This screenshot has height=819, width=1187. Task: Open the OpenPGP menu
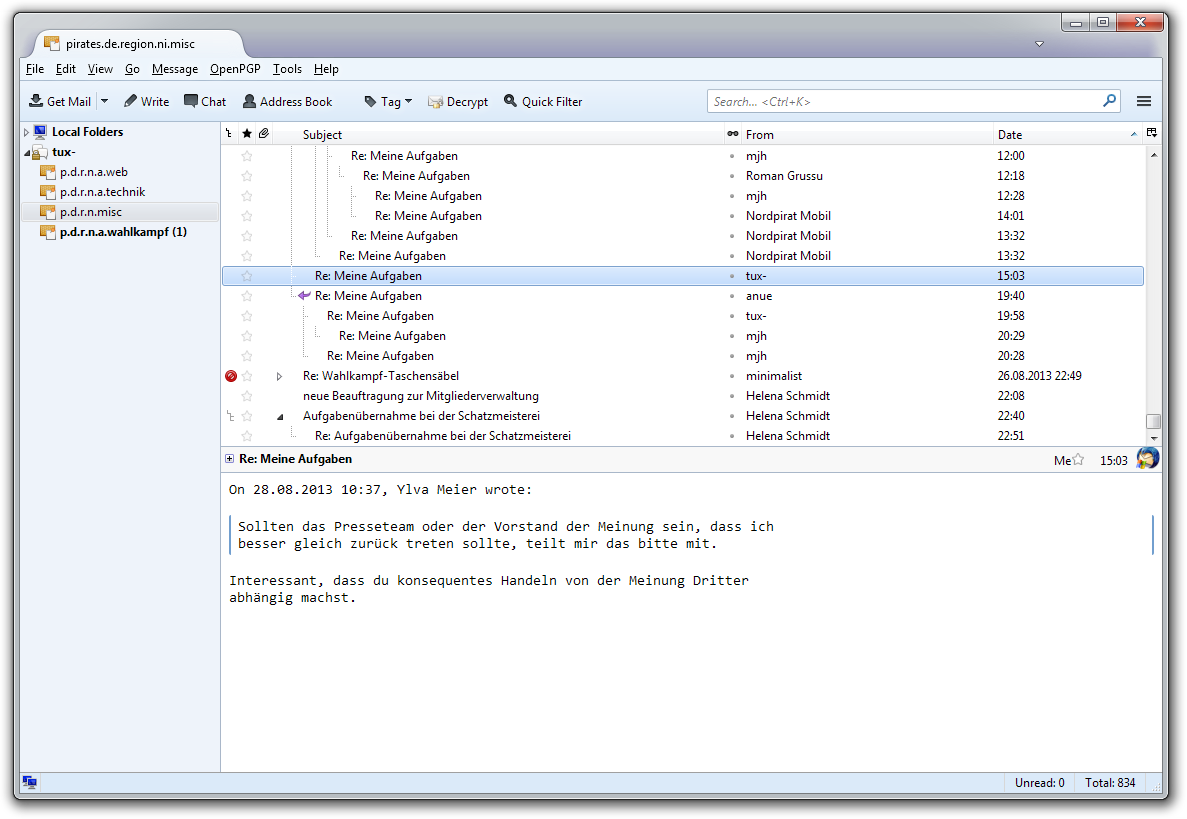click(235, 69)
